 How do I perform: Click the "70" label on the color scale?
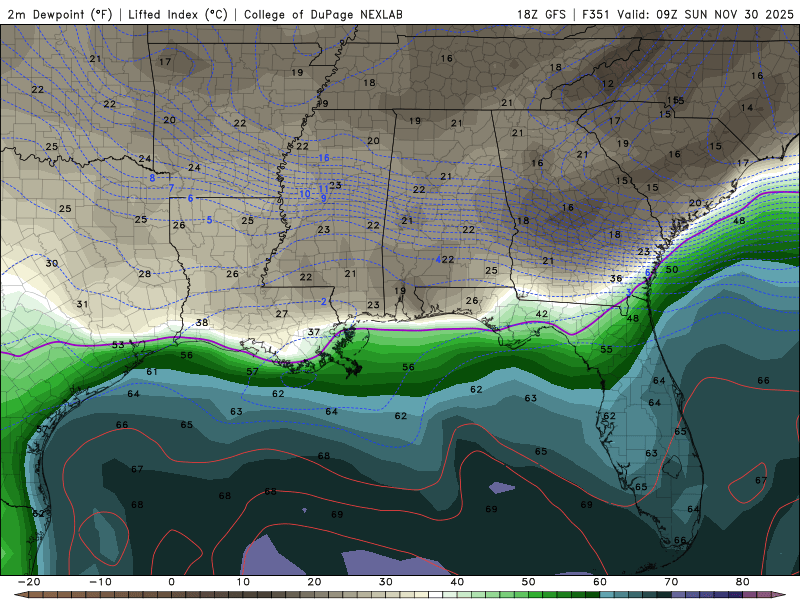tap(671, 582)
